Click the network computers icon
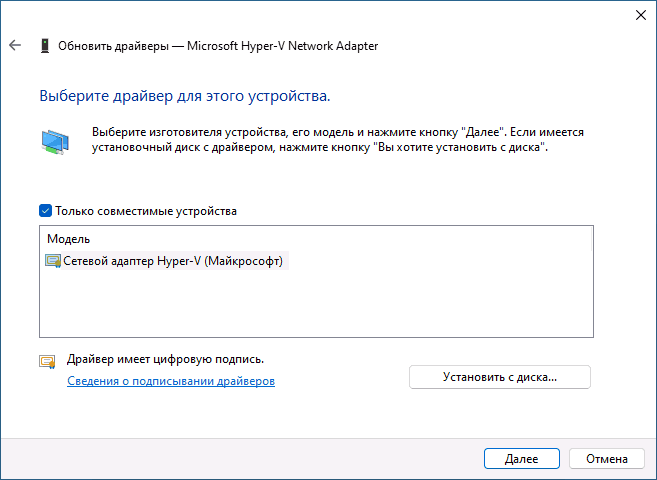This screenshot has width=657, height=480. [x=55, y=142]
